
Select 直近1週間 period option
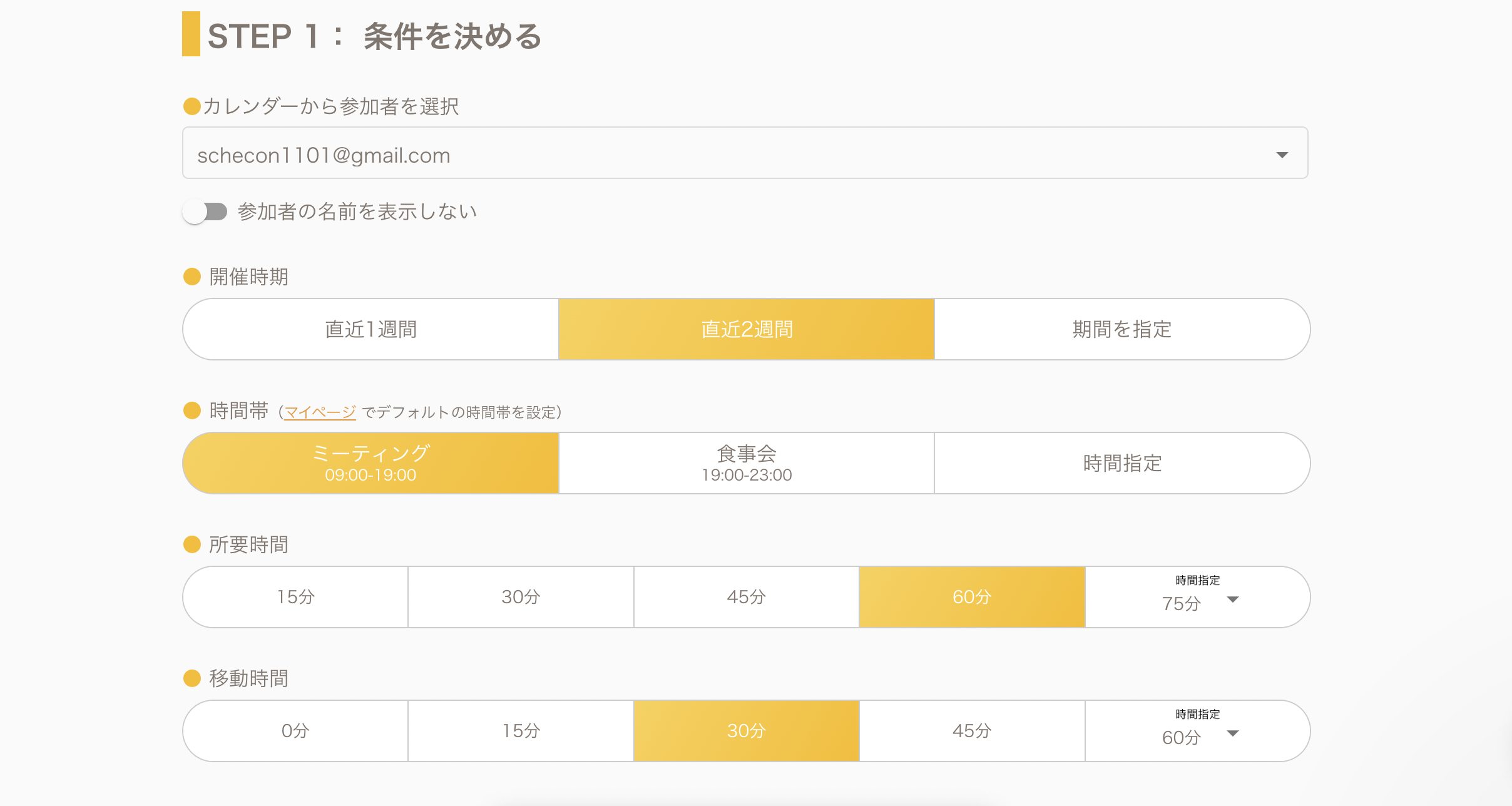[x=370, y=330]
